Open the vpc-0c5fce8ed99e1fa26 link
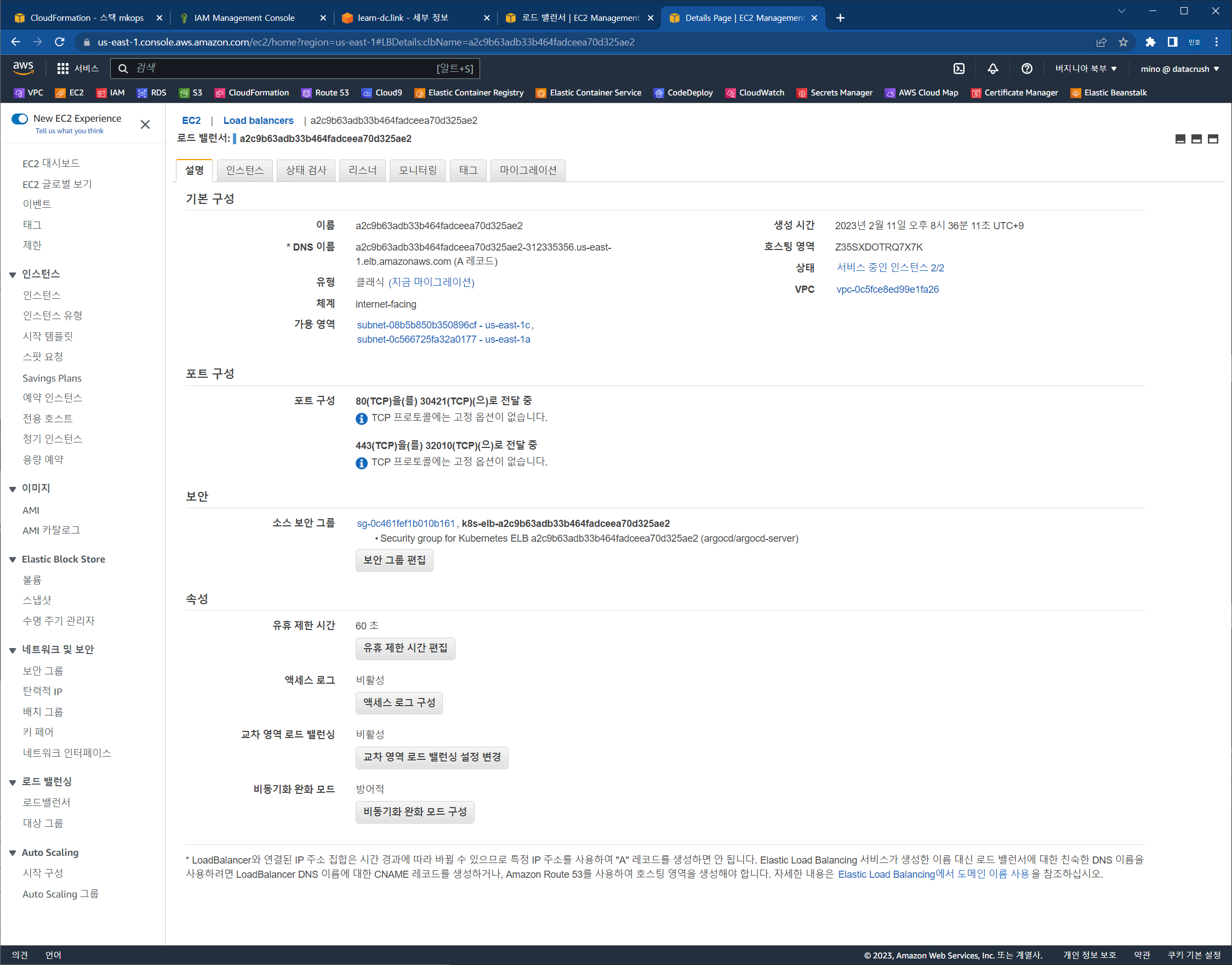1232x965 pixels. pyautogui.click(x=887, y=289)
